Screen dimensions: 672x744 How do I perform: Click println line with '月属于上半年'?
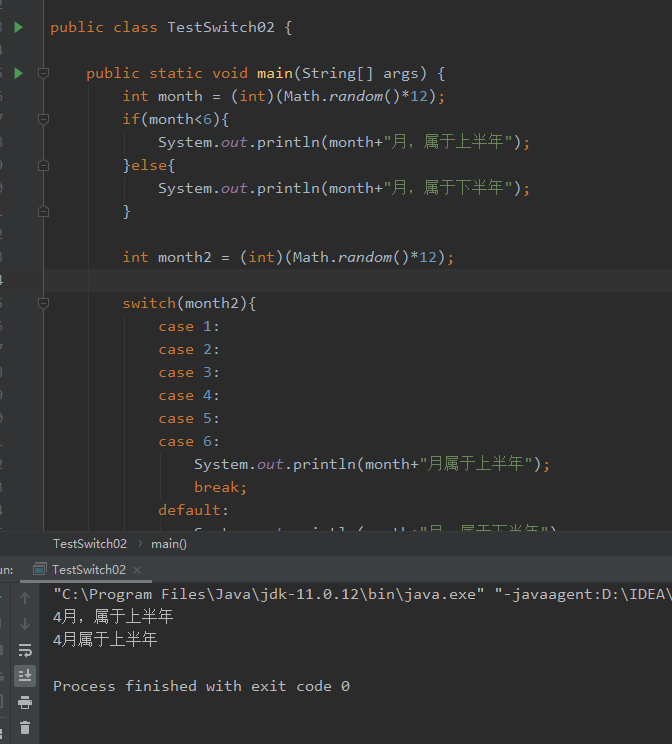(x=372, y=464)
